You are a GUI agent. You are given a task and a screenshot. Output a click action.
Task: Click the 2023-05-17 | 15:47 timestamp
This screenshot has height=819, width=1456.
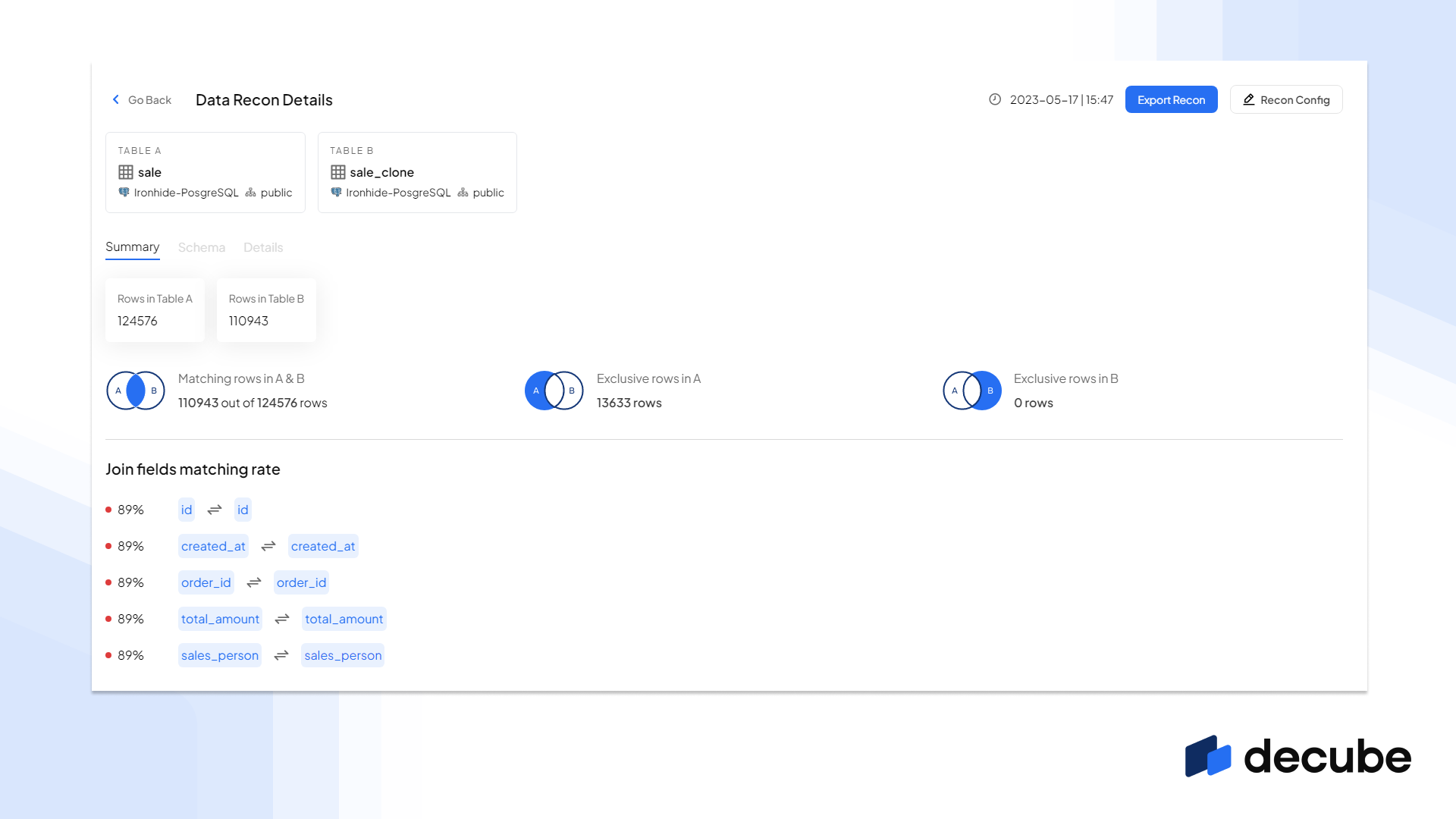[x=1062, y=99]
